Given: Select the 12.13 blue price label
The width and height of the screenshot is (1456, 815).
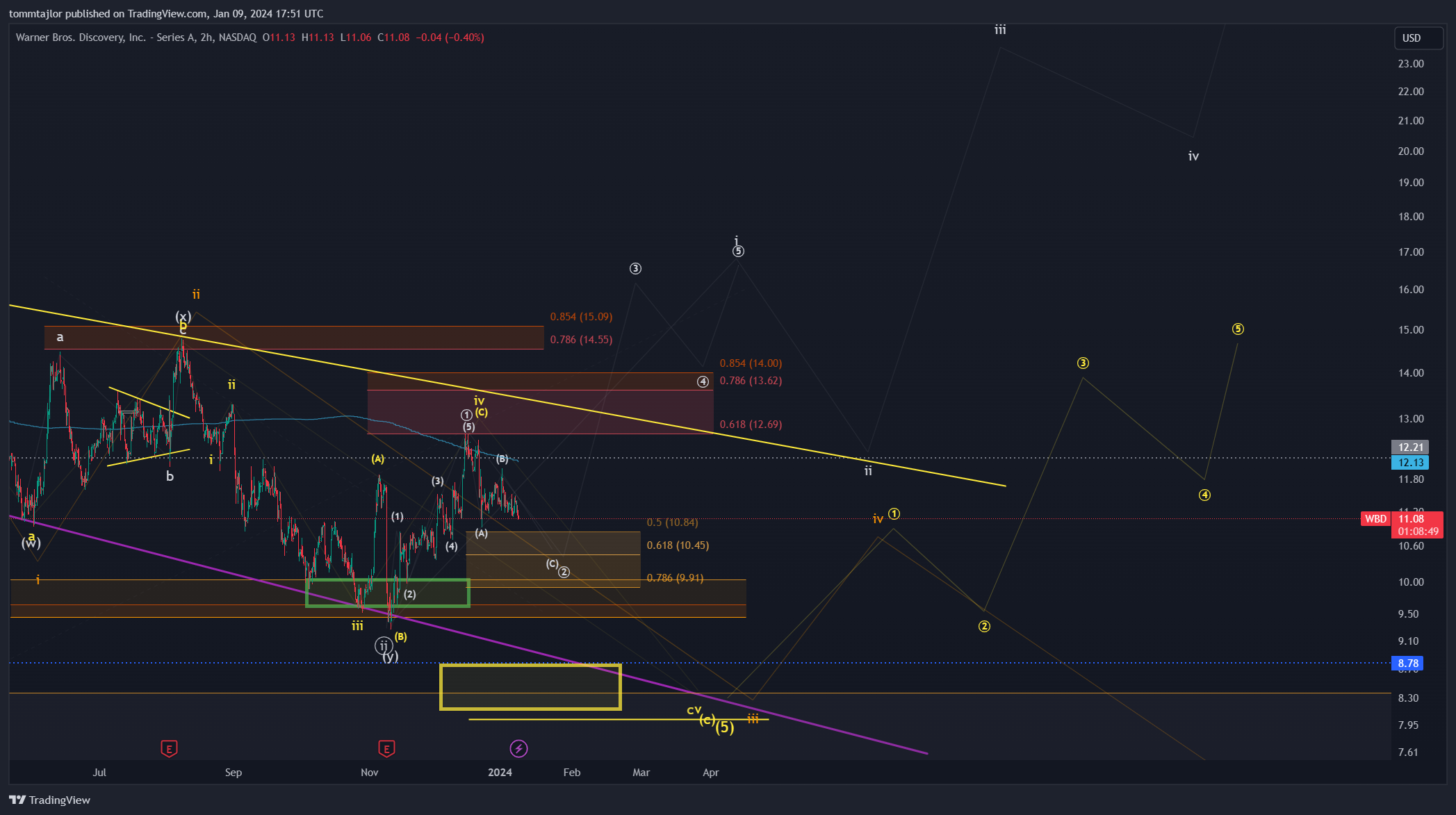Looking at the screenshot, I should point(1410,463).
